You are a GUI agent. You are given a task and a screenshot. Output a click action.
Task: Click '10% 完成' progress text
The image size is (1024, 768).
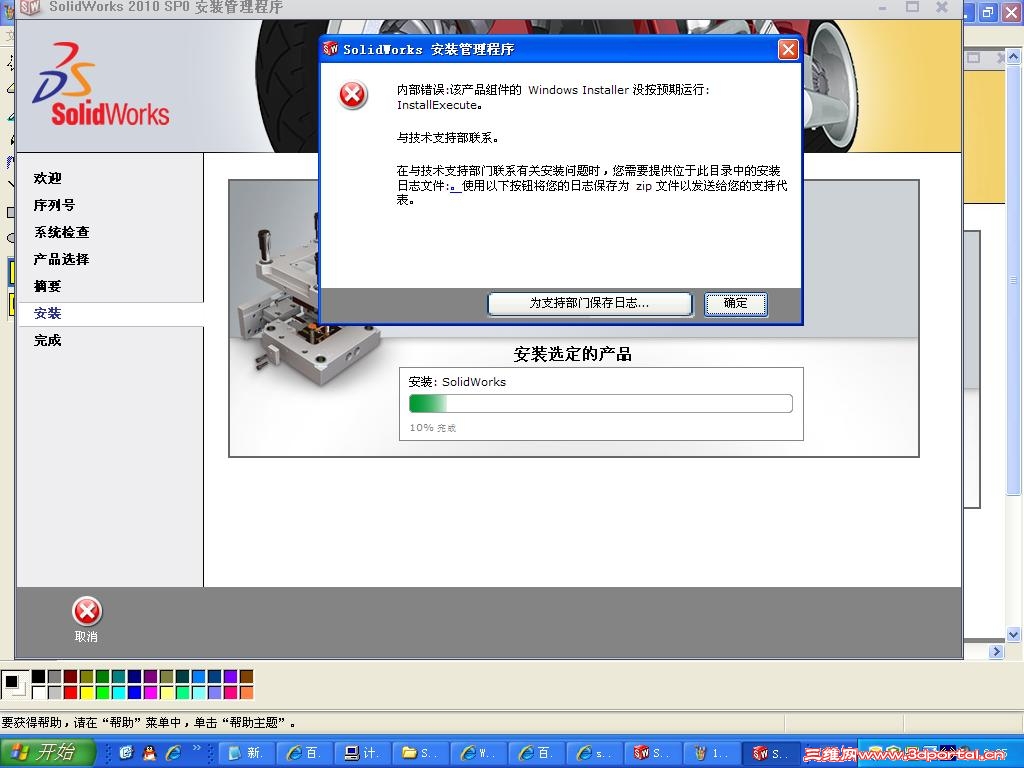(432, 428)
